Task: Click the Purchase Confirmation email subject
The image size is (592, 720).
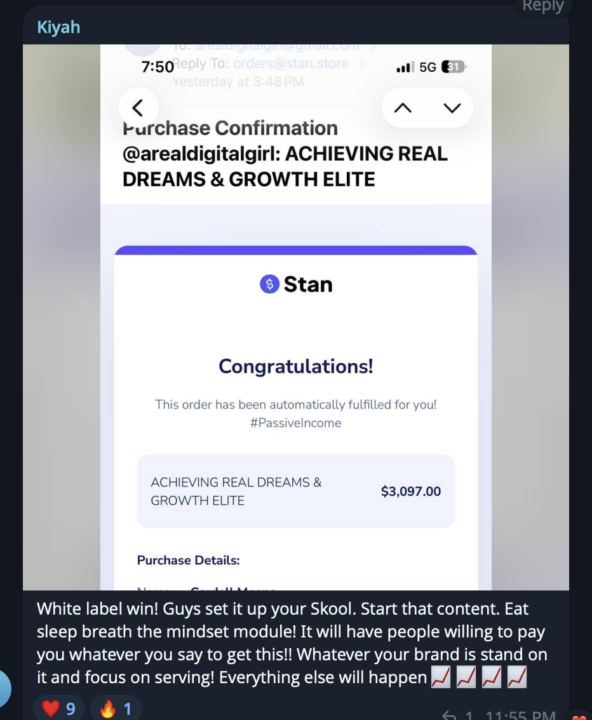Action: (x=285, y=154)
